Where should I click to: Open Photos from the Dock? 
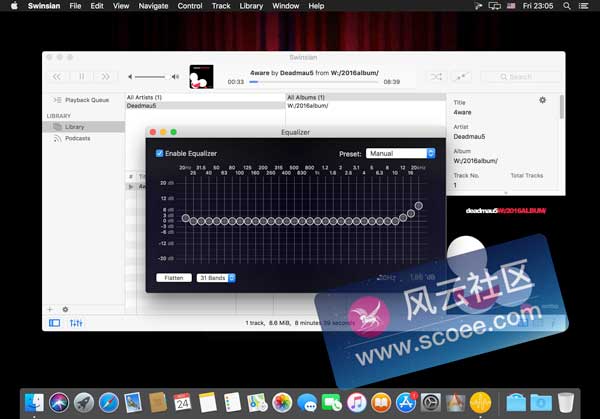pyautogui.click(x=282, y=402)
